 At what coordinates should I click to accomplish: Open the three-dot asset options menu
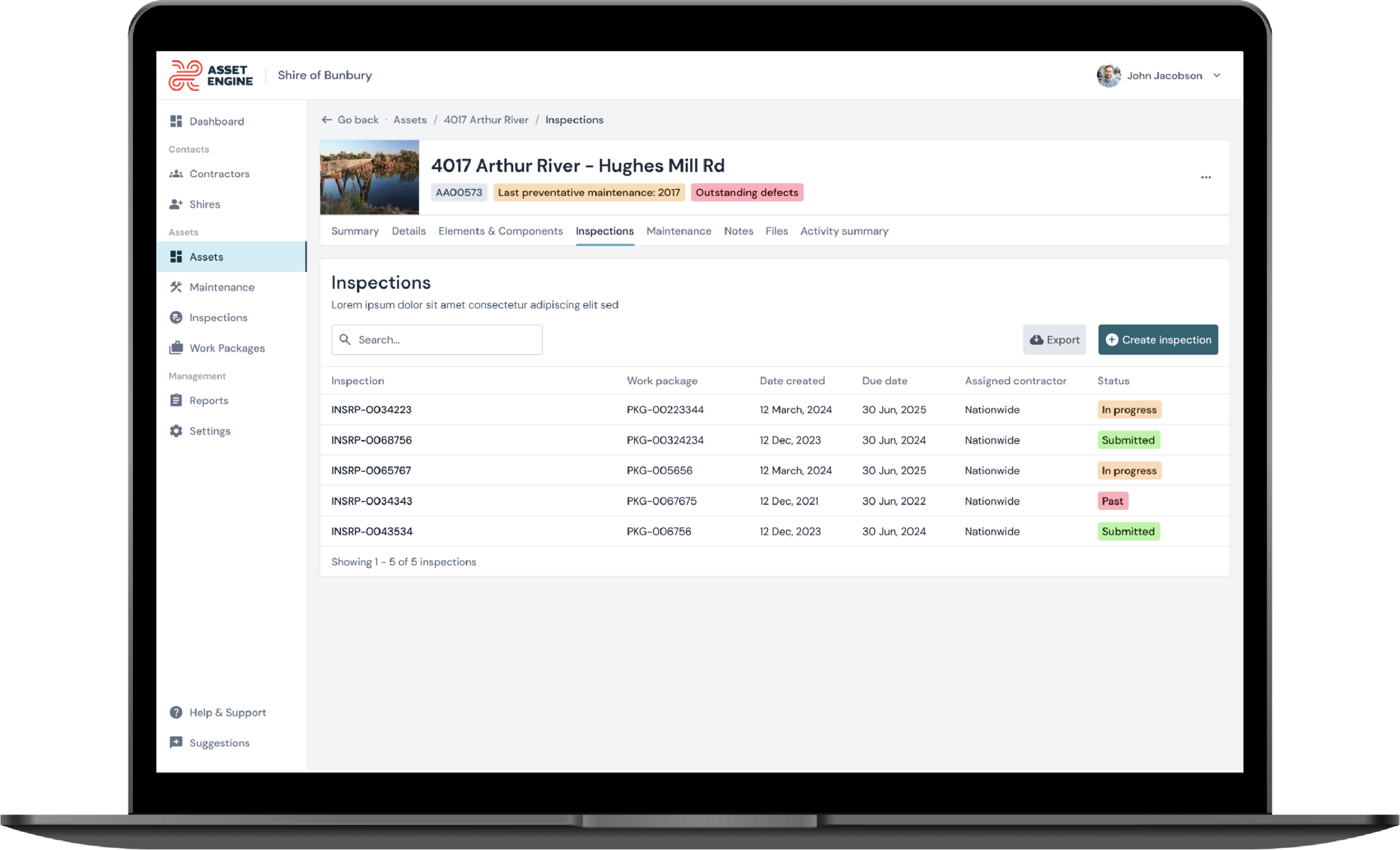coord(1205,177)
